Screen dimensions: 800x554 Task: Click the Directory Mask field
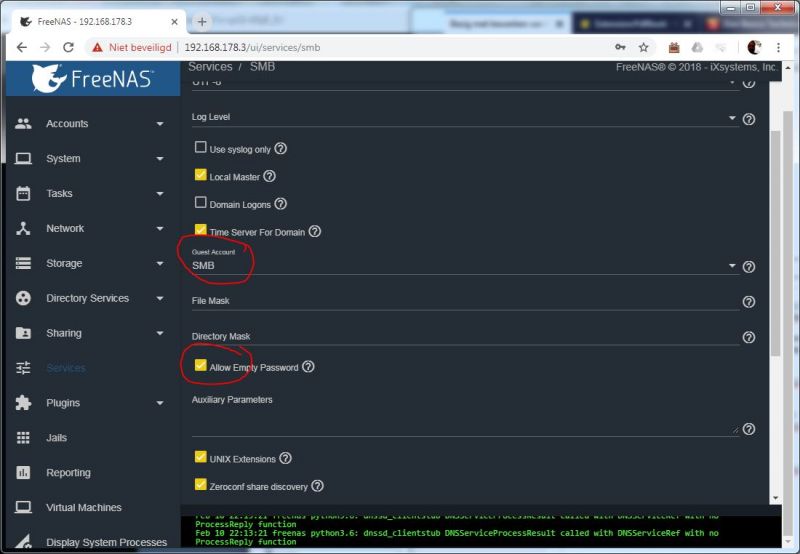coord(465,337)
